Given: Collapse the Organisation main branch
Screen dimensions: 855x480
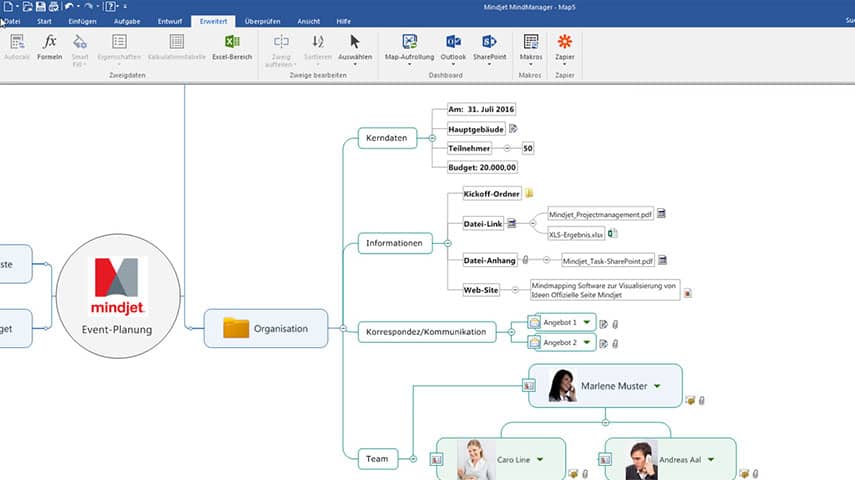Looking at the screenshot, I should pos(343,328).
